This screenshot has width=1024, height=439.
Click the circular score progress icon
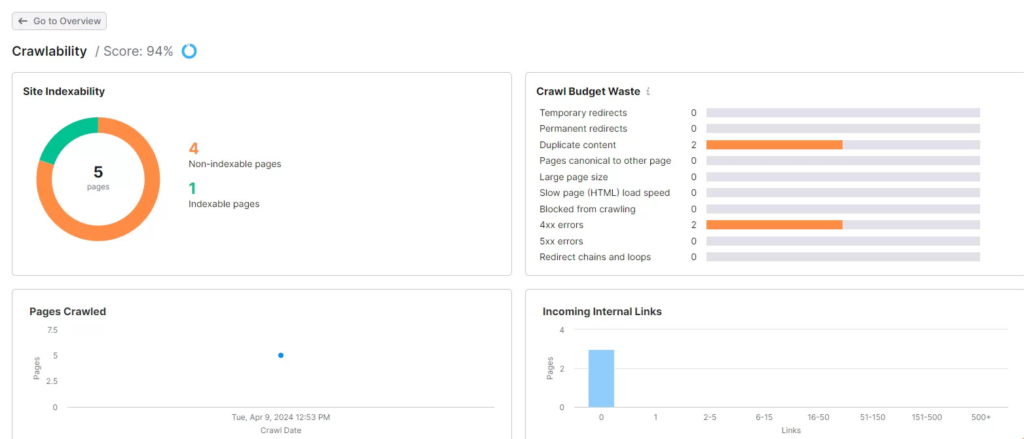pyautogui.click(x=189, y=51)
